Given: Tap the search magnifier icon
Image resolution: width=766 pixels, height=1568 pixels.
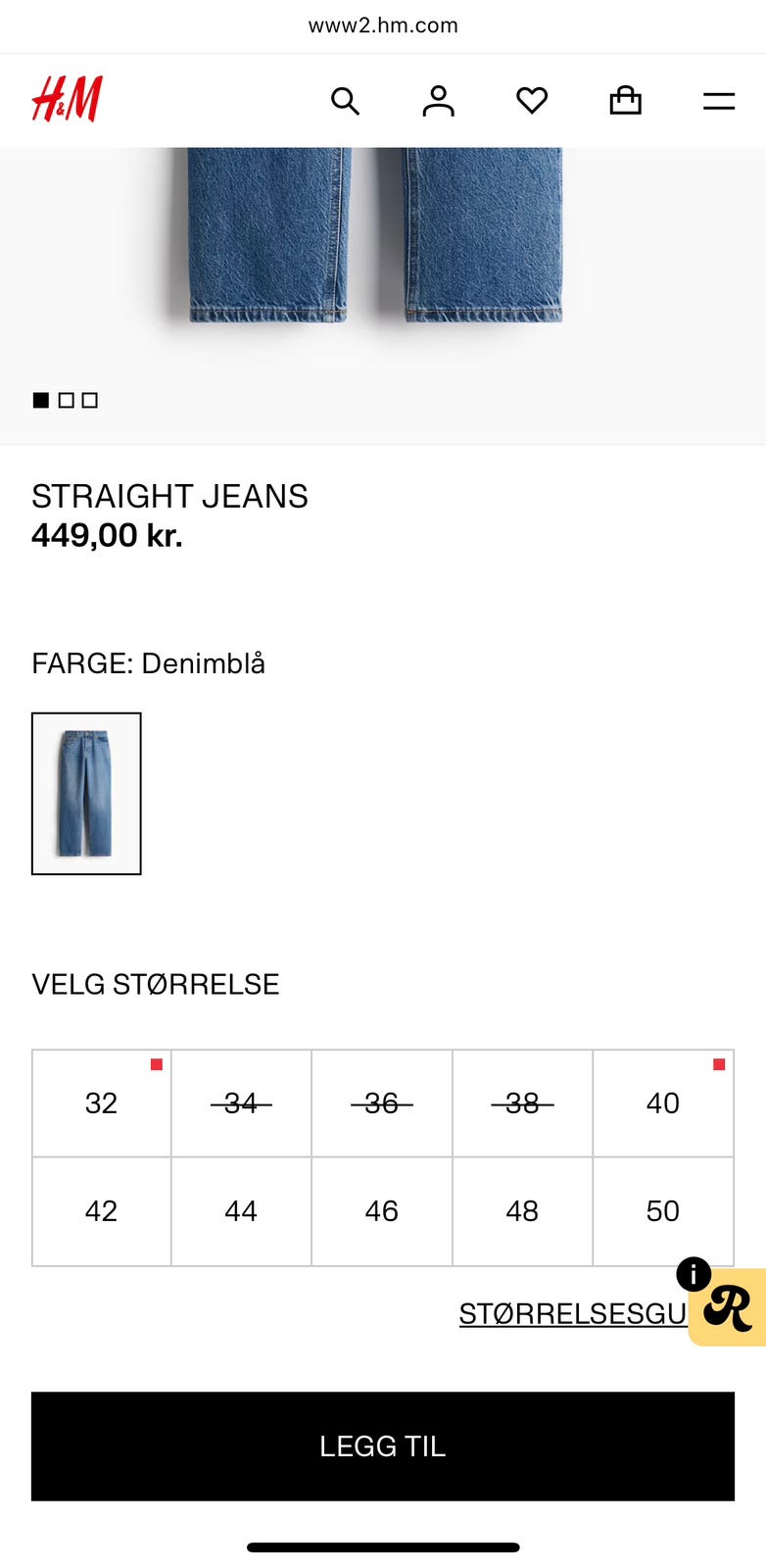Looking at the screenshot, I should click(x=345, y=100).
